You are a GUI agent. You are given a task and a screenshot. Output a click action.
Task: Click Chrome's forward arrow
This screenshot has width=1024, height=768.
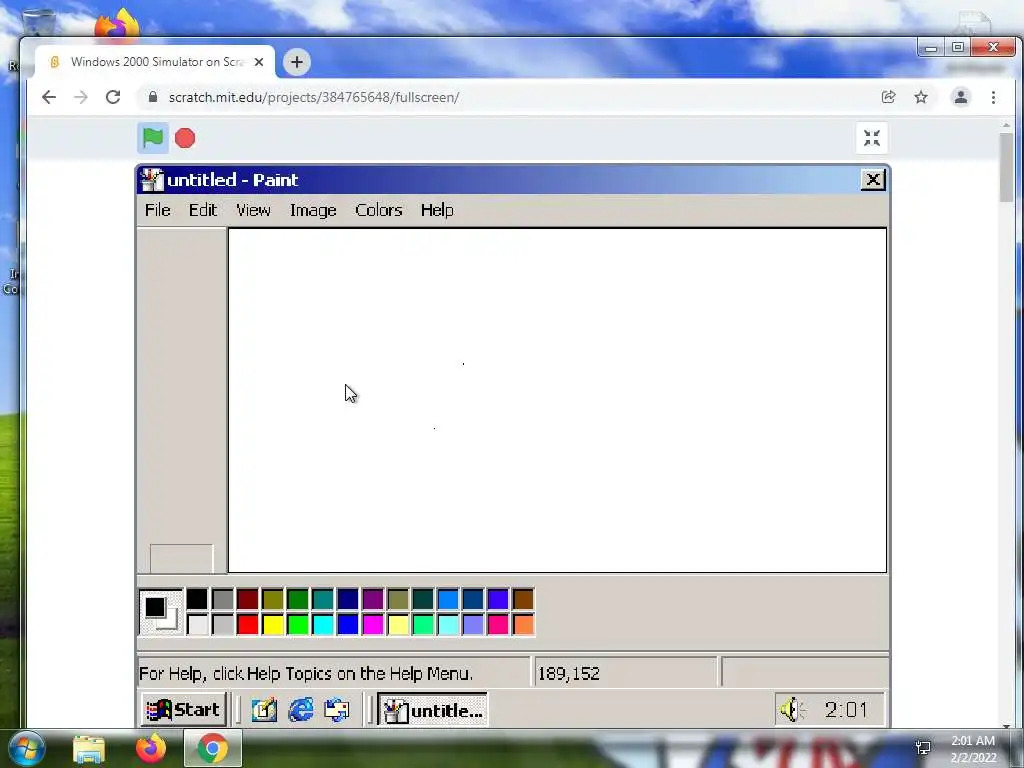coord(80,97)
